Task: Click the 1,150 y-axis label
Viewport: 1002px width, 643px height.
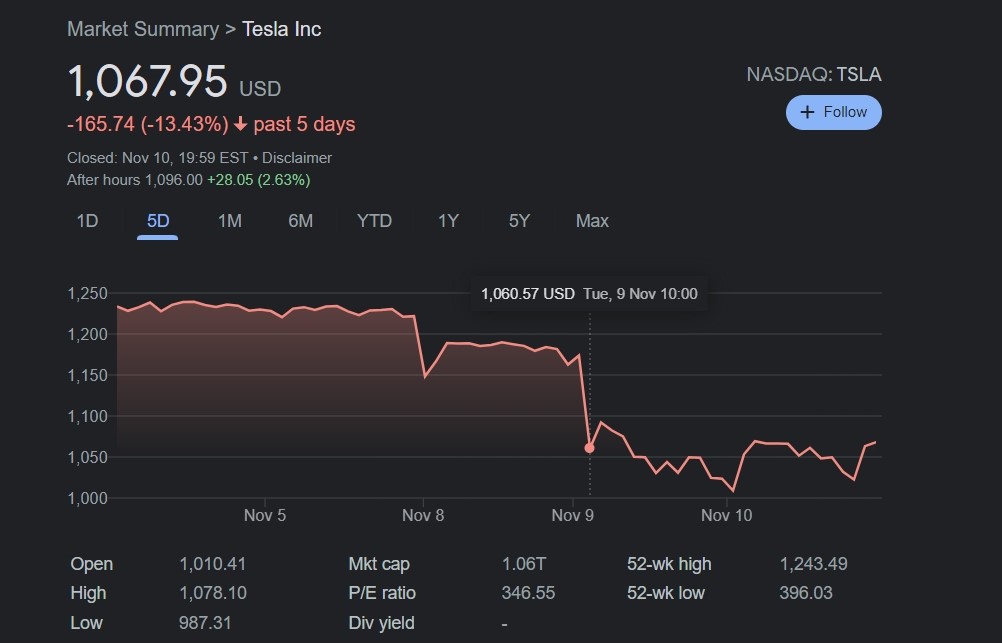Action: point(88,376)
